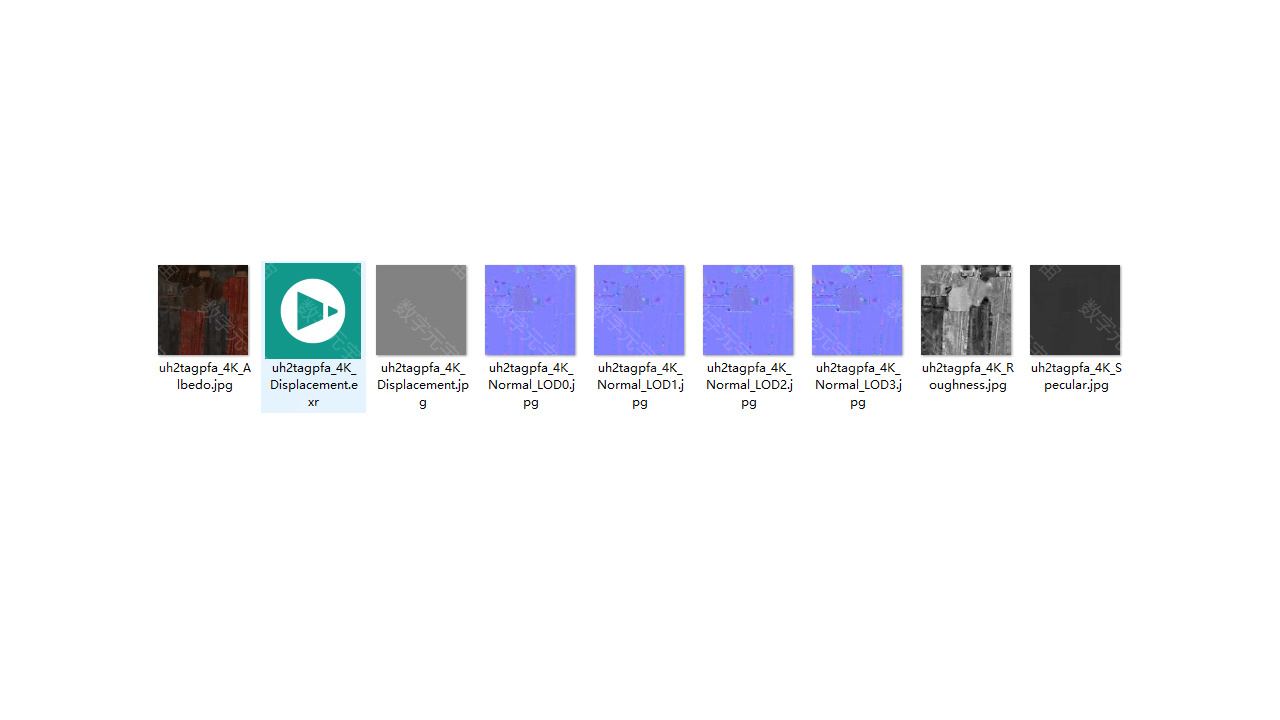The width and height of the screenshot is (1280, 720).
Task: Click the Specular.jpg filename label
Action: [x=1076, y=376]
